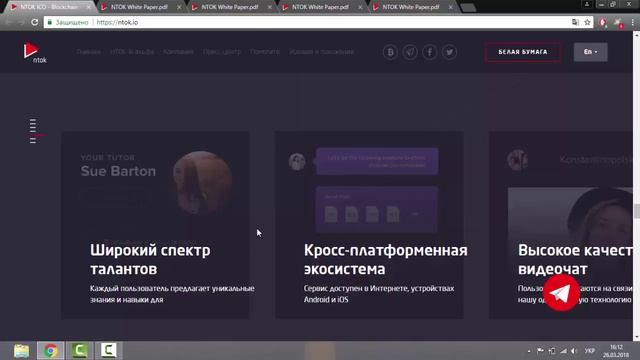The image size is (640, 360).
Task: Open the green Camtasia taskbar icon
Action: coord(80,351)
